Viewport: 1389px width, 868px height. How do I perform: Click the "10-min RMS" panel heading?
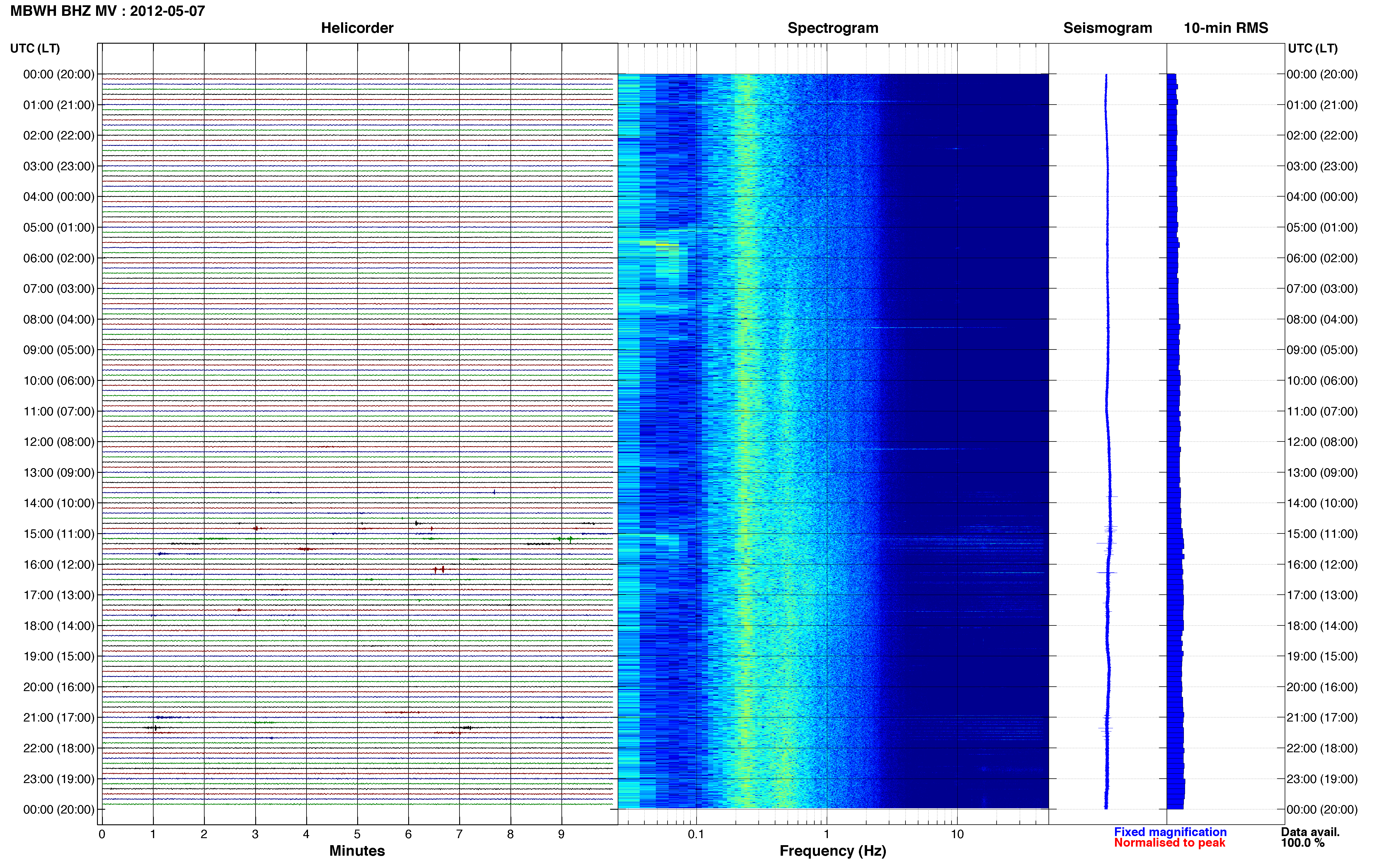(x=1226, y=28)
